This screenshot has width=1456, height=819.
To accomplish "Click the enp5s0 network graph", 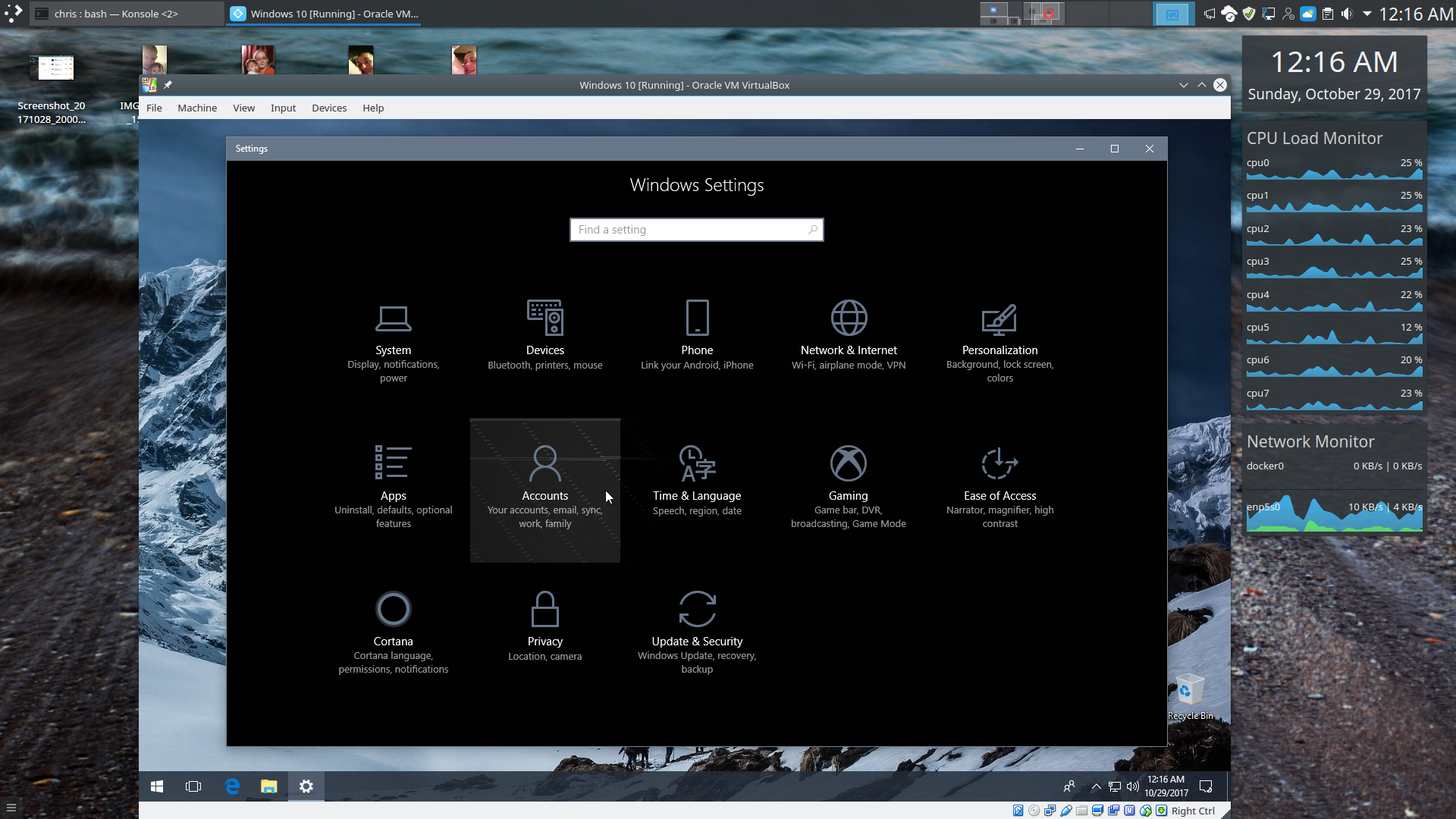I will pos(1334,514).
